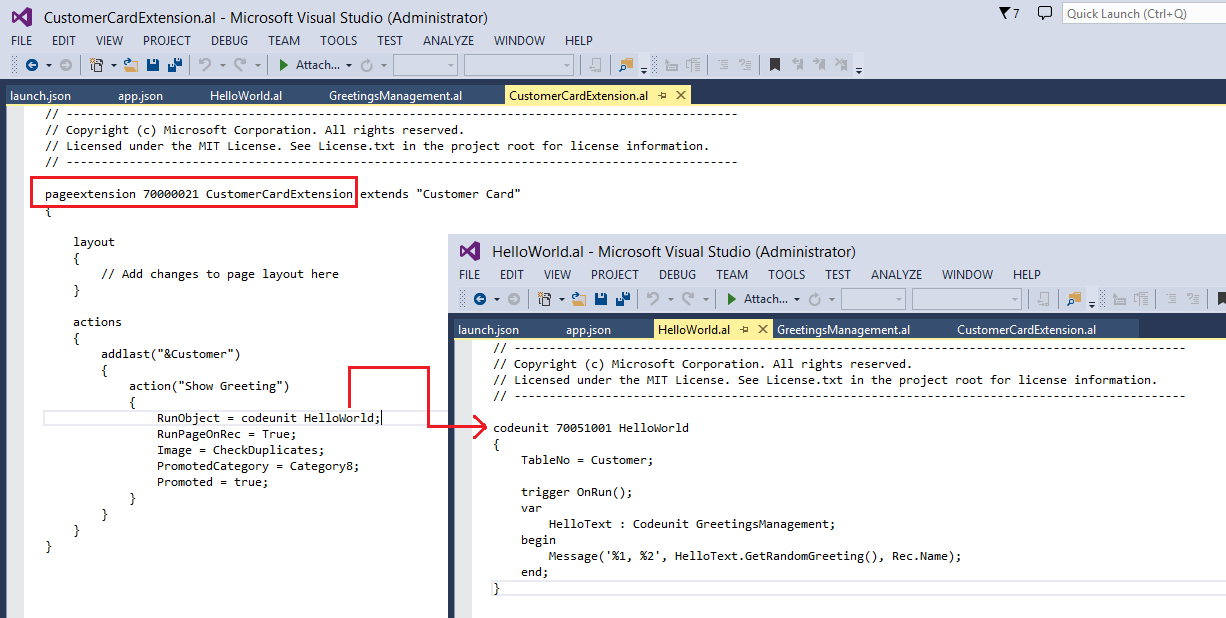
Task: Click the Save icon in HelloWorld.al window toolbar
Action: tap(601, 299)
